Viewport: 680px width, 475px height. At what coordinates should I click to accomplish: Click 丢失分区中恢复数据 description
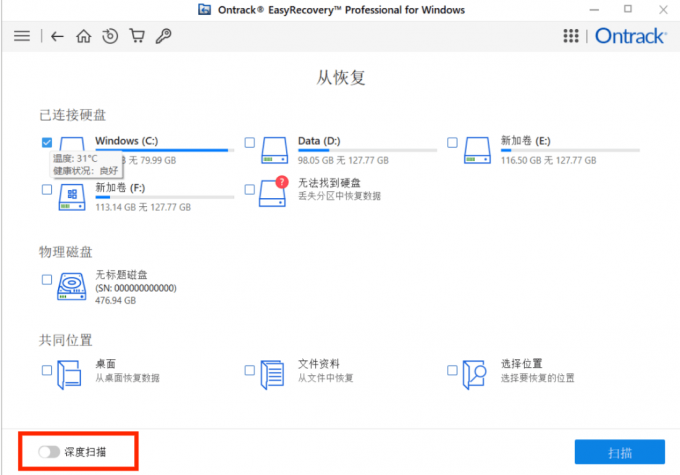tap(339, 196)
